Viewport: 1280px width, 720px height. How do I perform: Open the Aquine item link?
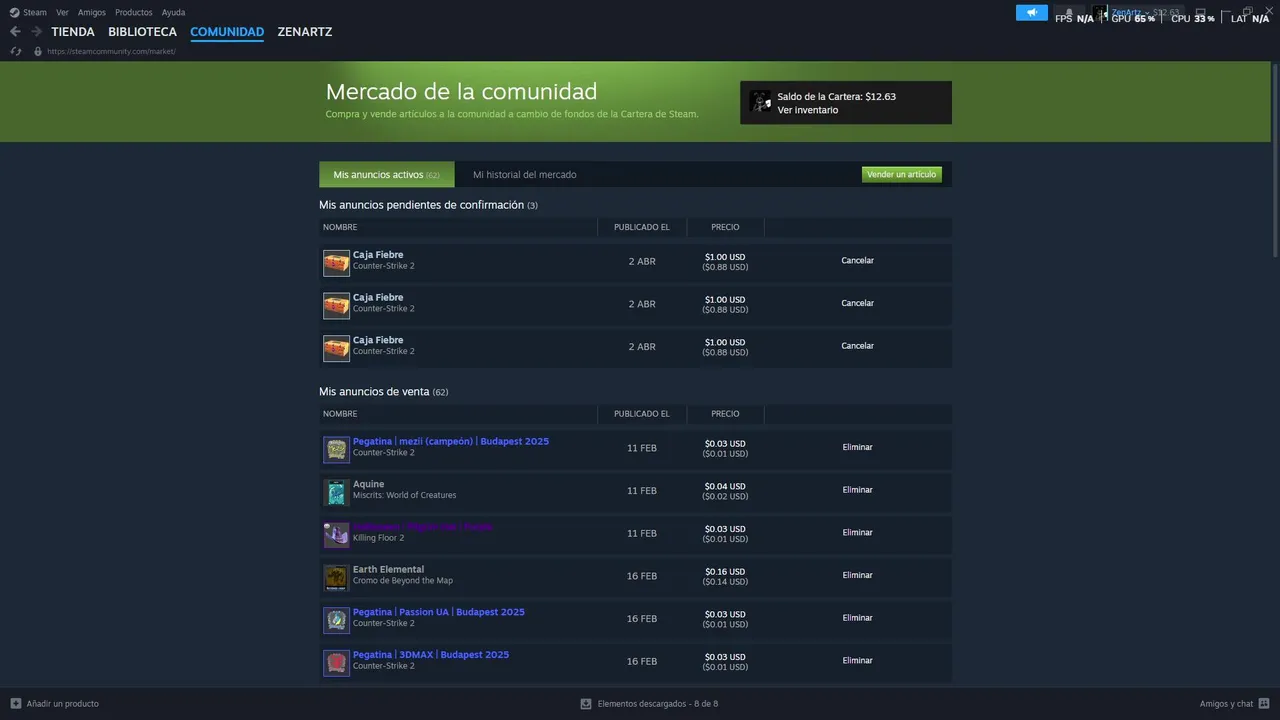click(x=368, y=484)
